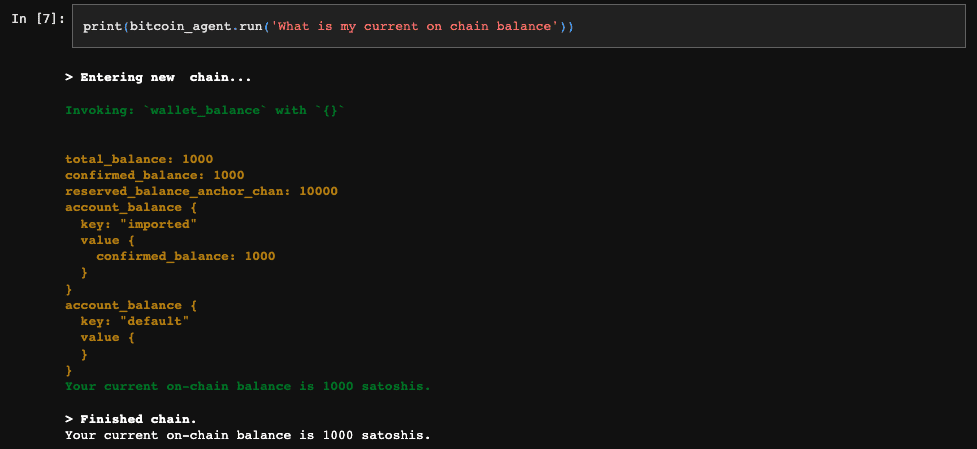Viewport: 977px width, 449px height.
Task: Click the white final balance output line
Action: (248, 435)
